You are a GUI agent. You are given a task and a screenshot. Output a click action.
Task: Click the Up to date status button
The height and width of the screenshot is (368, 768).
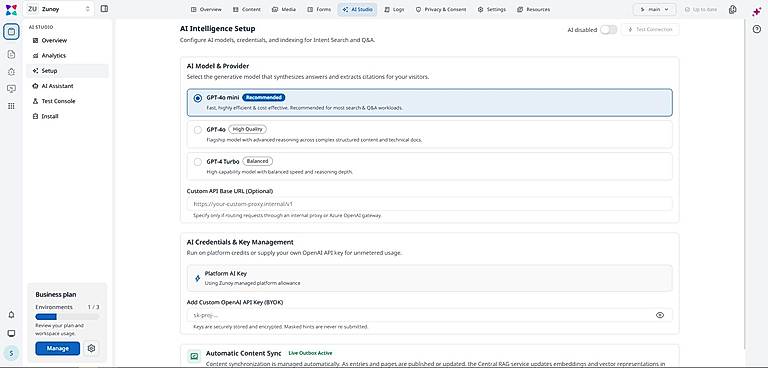click(x=701, y=9)
